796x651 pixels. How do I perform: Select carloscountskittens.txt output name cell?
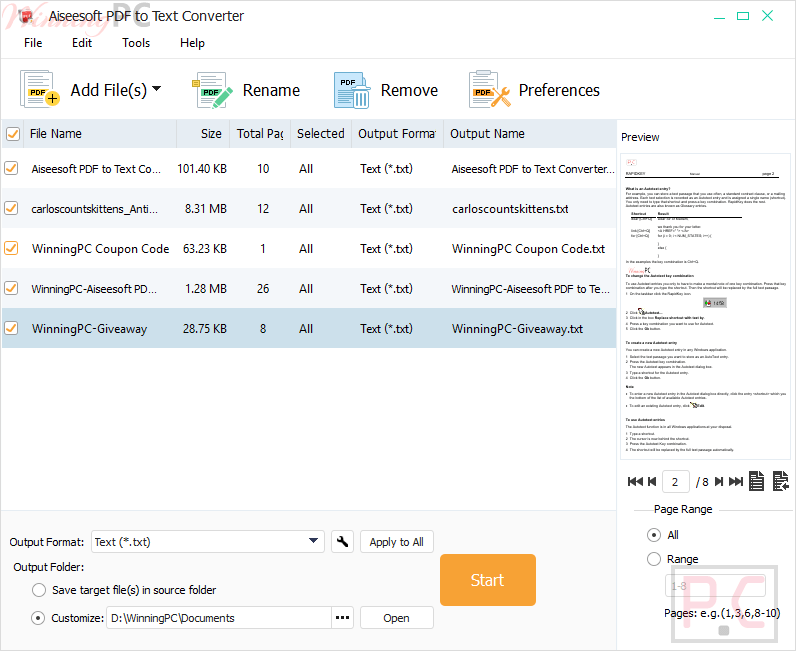(510, 209)
